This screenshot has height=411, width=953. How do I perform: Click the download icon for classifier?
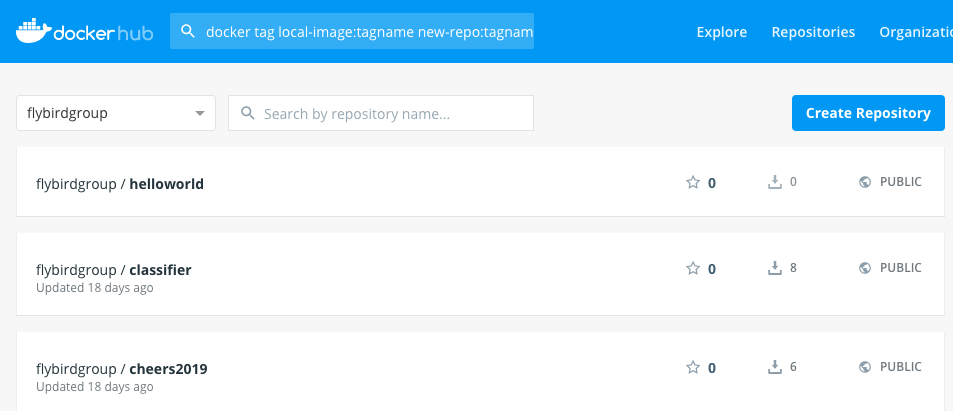(x=774, y=268)
